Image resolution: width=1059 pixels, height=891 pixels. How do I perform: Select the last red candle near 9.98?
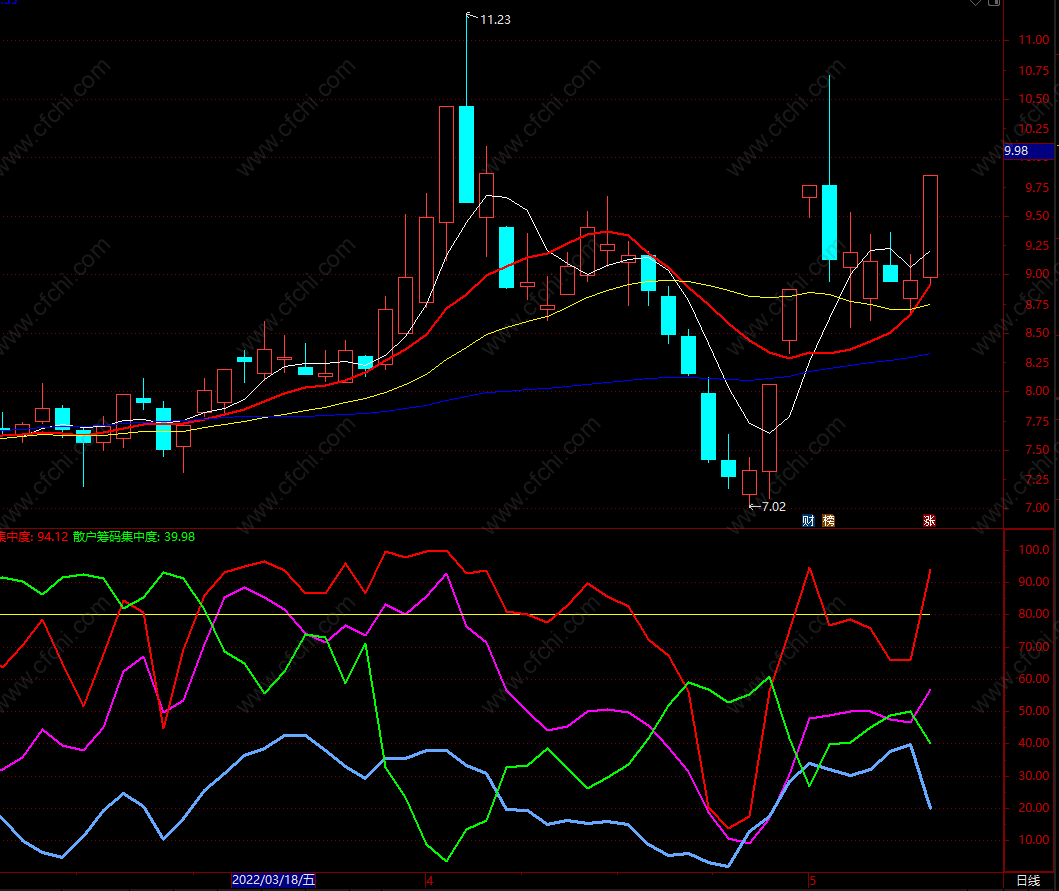point(930,226)
